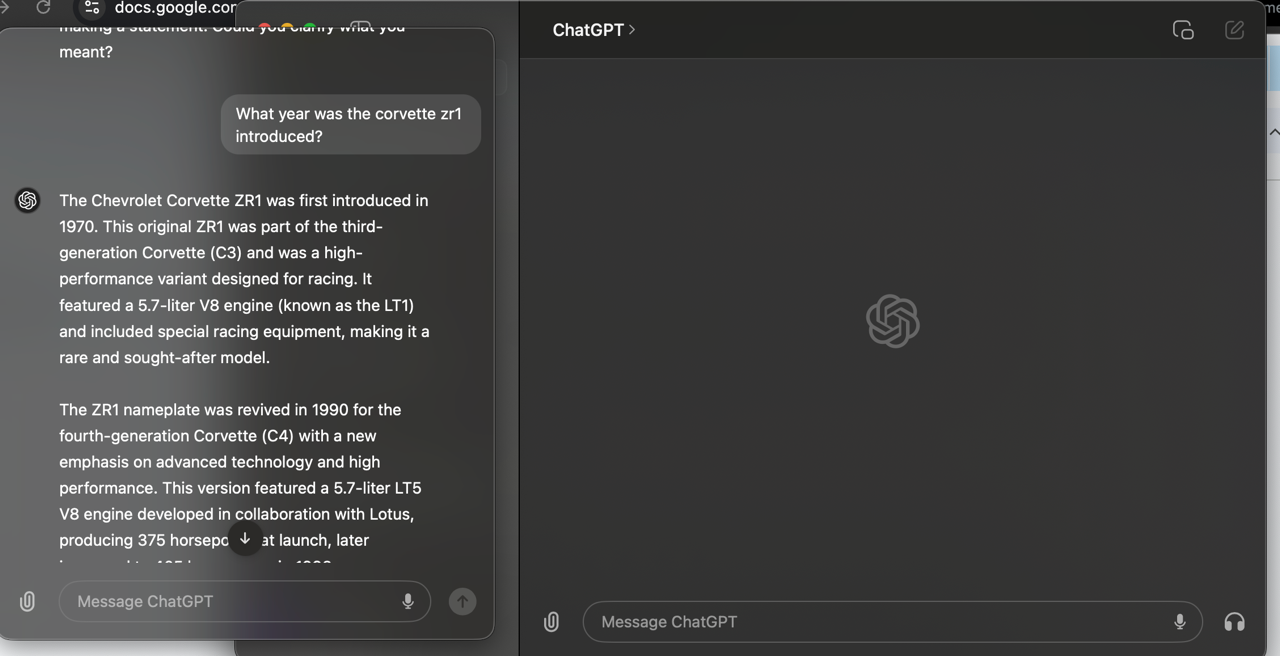
Task: Click paragraph starting 'The Chevrolet Corvette ZR1'
Action: click(245, 279)
